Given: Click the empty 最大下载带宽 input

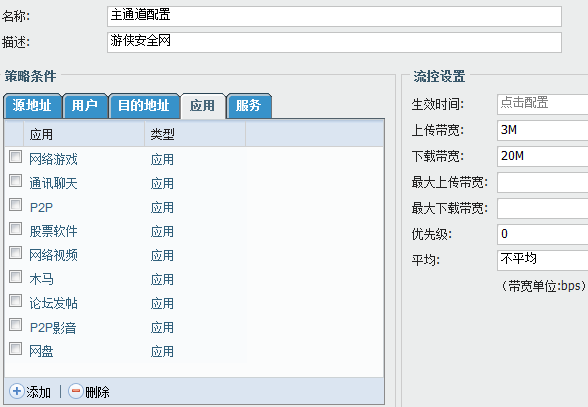Looking at the screenshot, I should click(x=543, y=208).
